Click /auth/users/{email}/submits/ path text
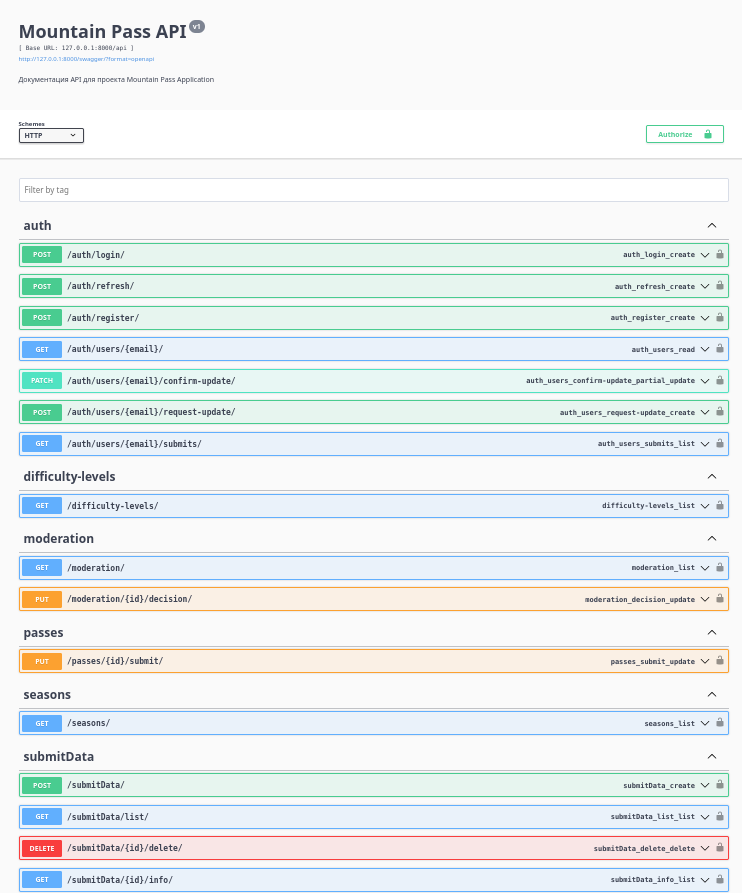Viewport: 742px width, 893px height. pos(134,444)
